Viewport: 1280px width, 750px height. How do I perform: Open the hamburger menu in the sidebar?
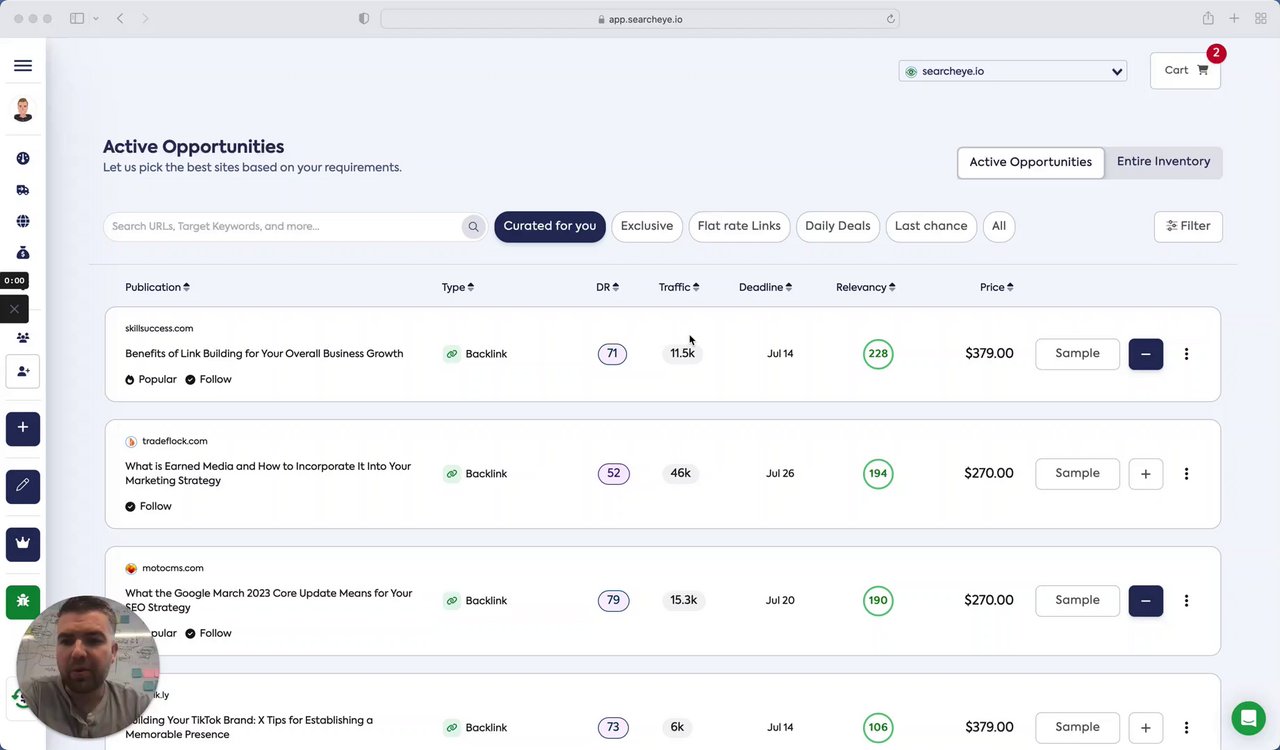coord(23,66)
